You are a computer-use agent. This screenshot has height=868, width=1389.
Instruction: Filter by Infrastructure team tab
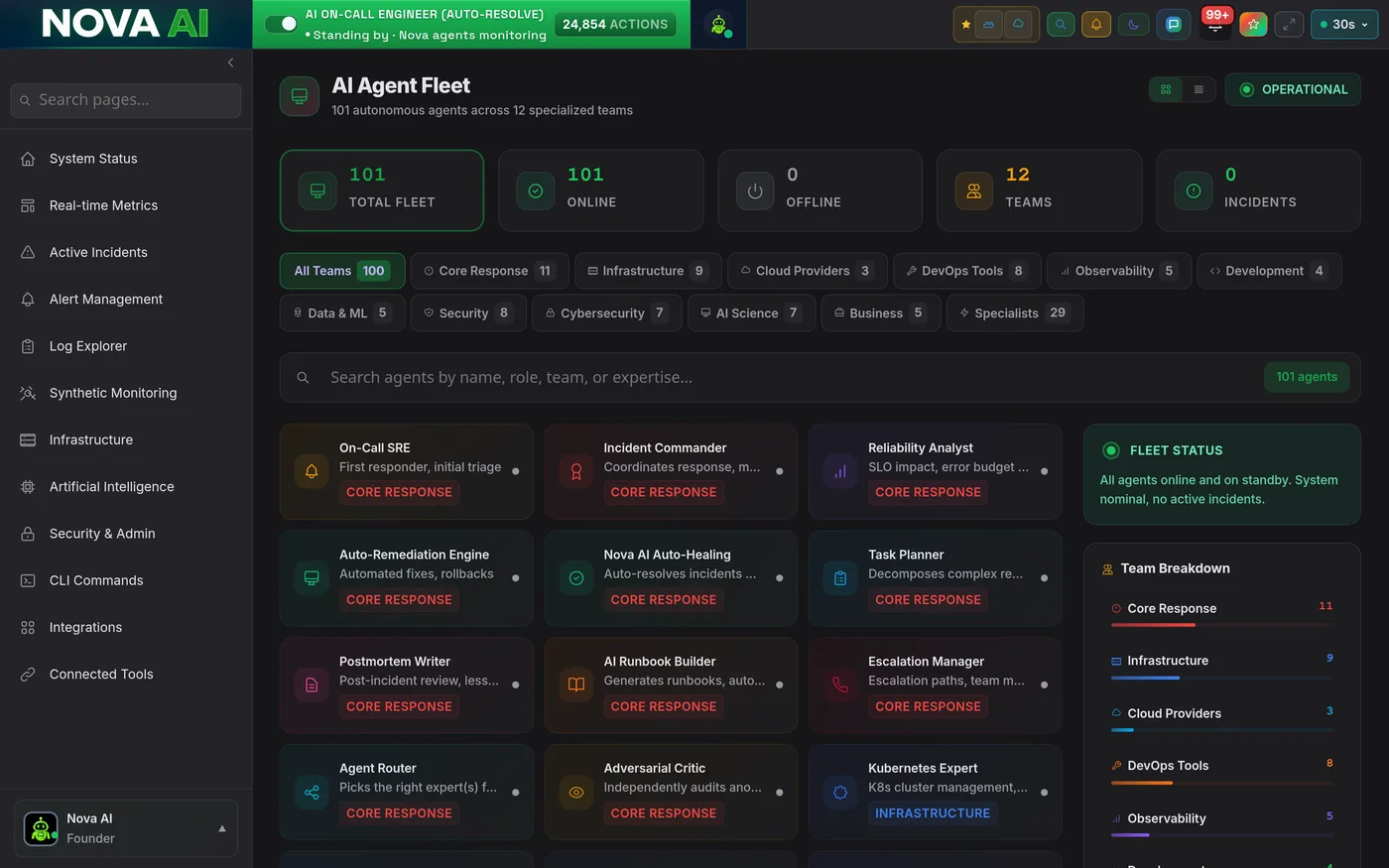coord(648,271)
